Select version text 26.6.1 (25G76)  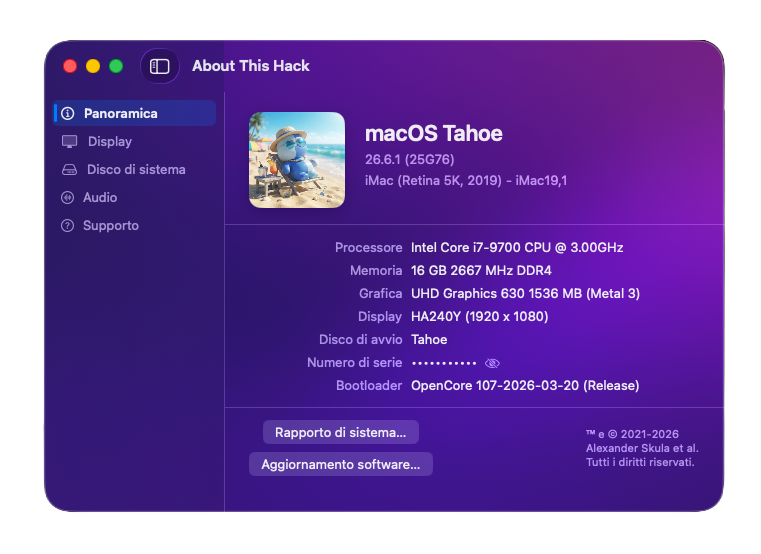click(x=410, y=159)
